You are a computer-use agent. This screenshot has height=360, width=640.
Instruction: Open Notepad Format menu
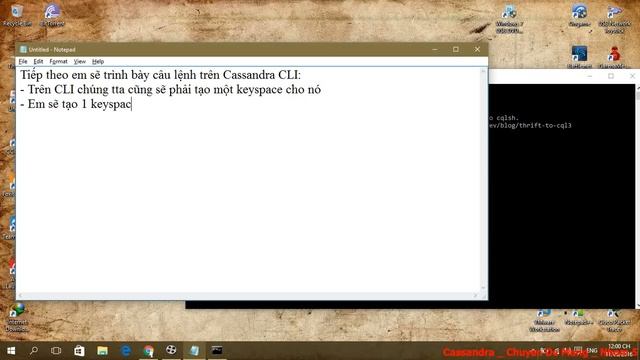coord(58,61)
